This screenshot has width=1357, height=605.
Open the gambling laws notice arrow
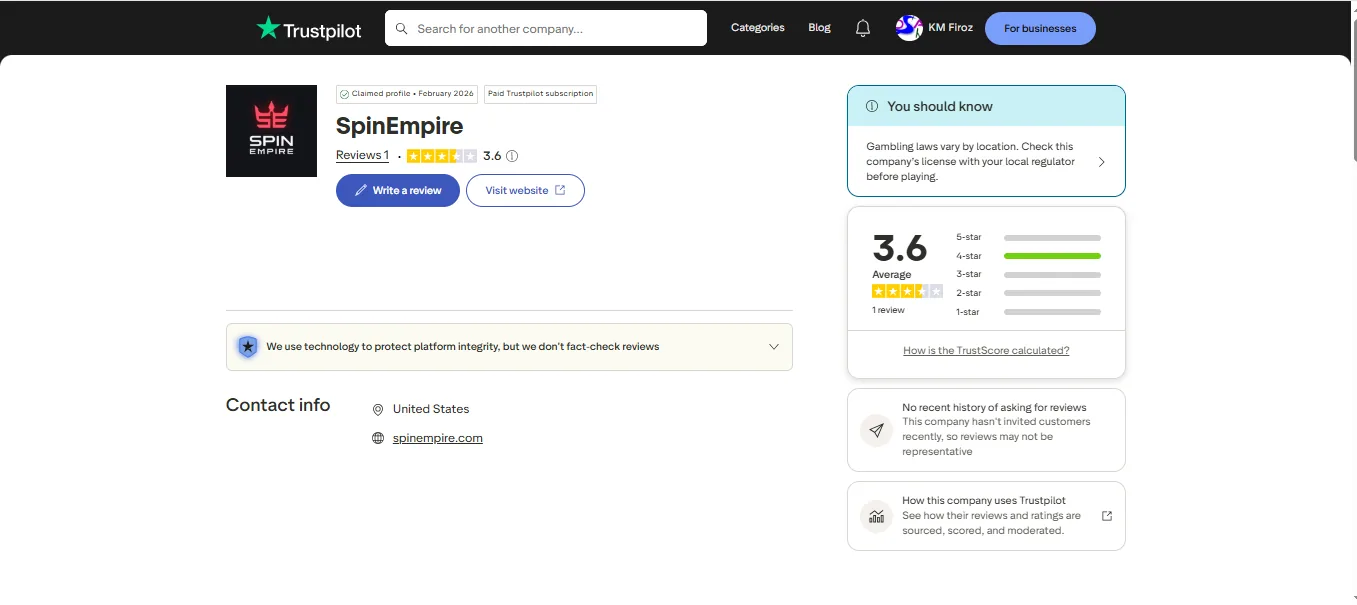tap(1101, 162)
